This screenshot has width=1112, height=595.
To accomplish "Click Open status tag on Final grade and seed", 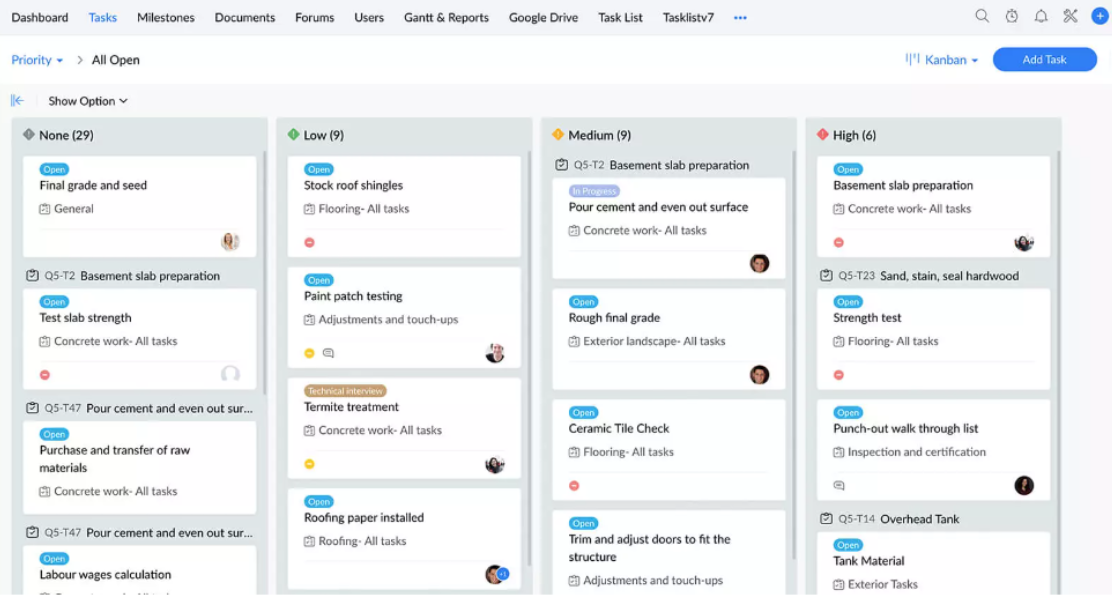I will click(x=54, y=169).
